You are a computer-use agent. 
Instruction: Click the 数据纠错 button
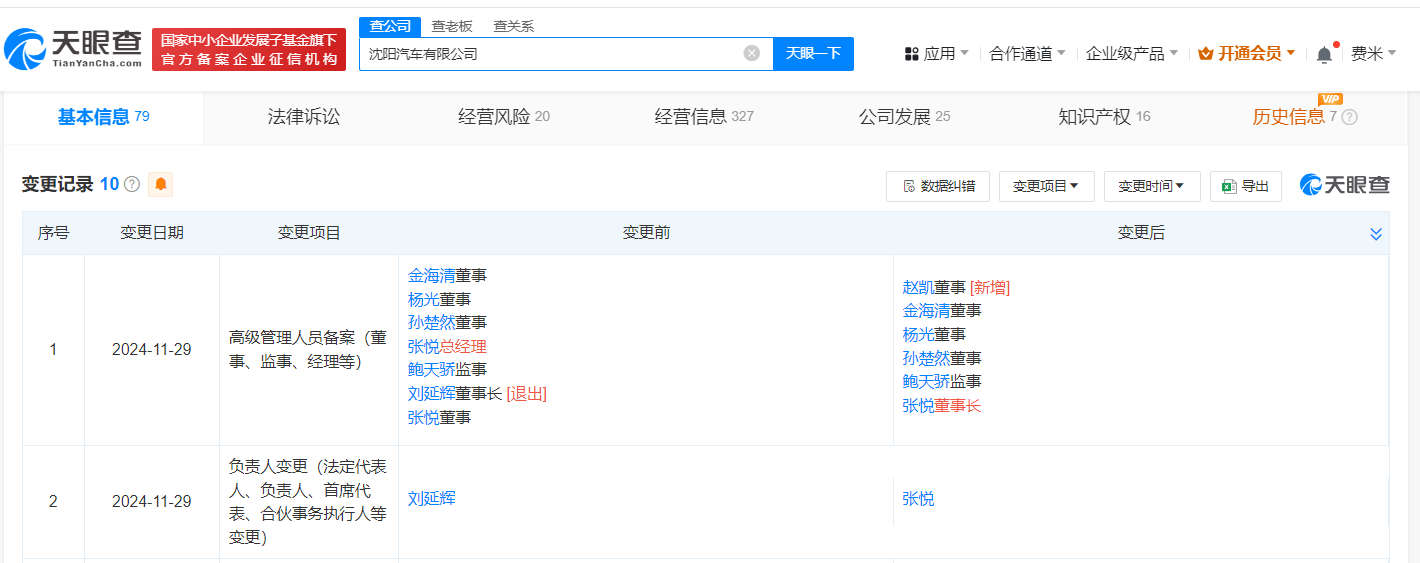[938, 186]
